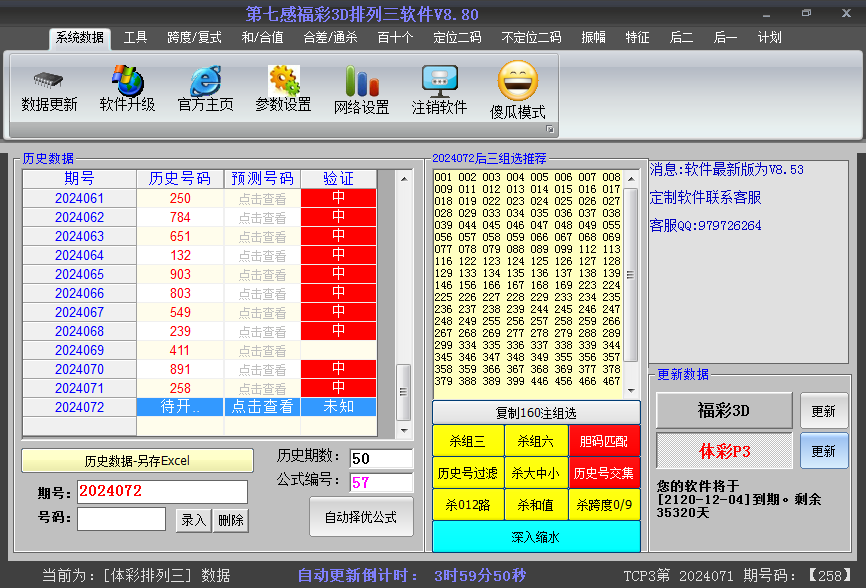Screen dimensions: 866x588
Task: Click the 数据更新 chip icon
Action: pos(49,81)
